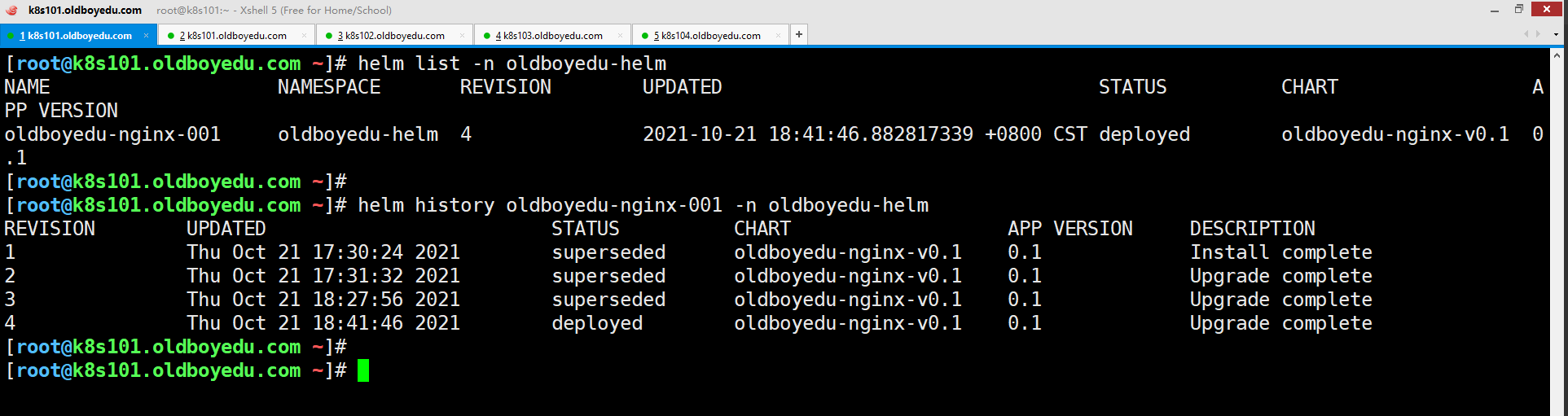Open the session tab list dropdown

[x=1556, y=34]
